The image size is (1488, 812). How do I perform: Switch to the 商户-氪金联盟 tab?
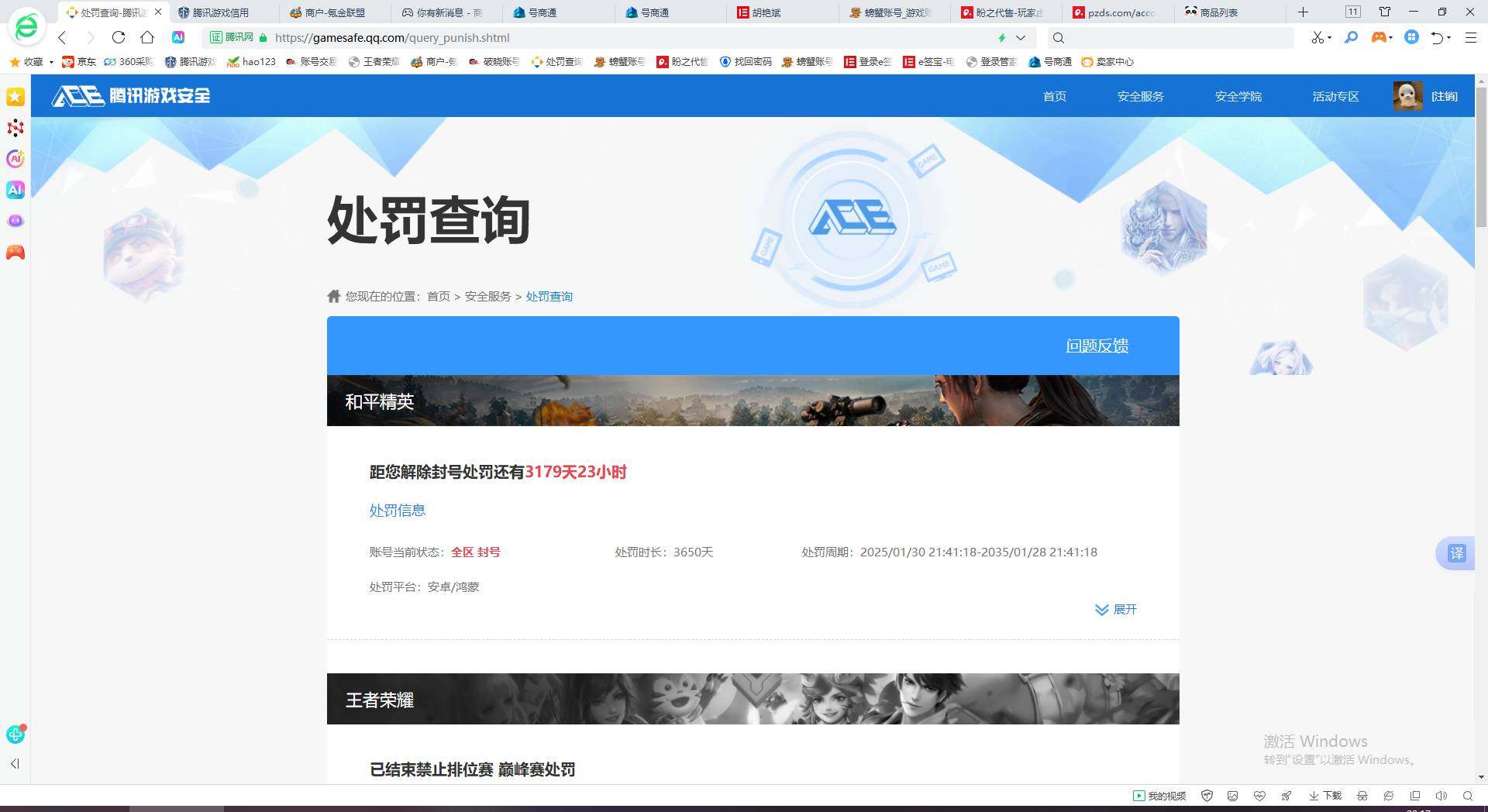pos(334,12)
